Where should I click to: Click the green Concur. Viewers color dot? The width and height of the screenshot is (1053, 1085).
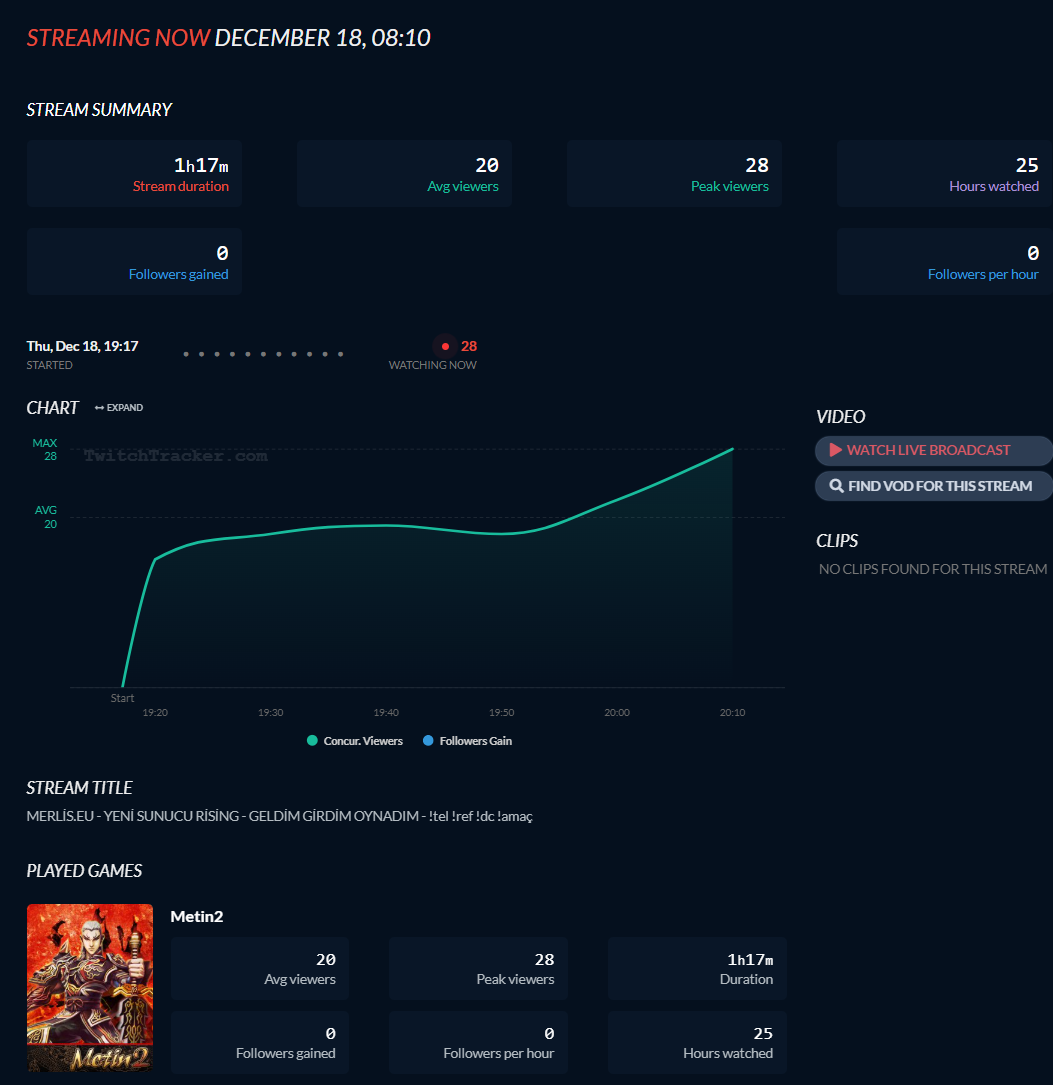tap(312, 741)
